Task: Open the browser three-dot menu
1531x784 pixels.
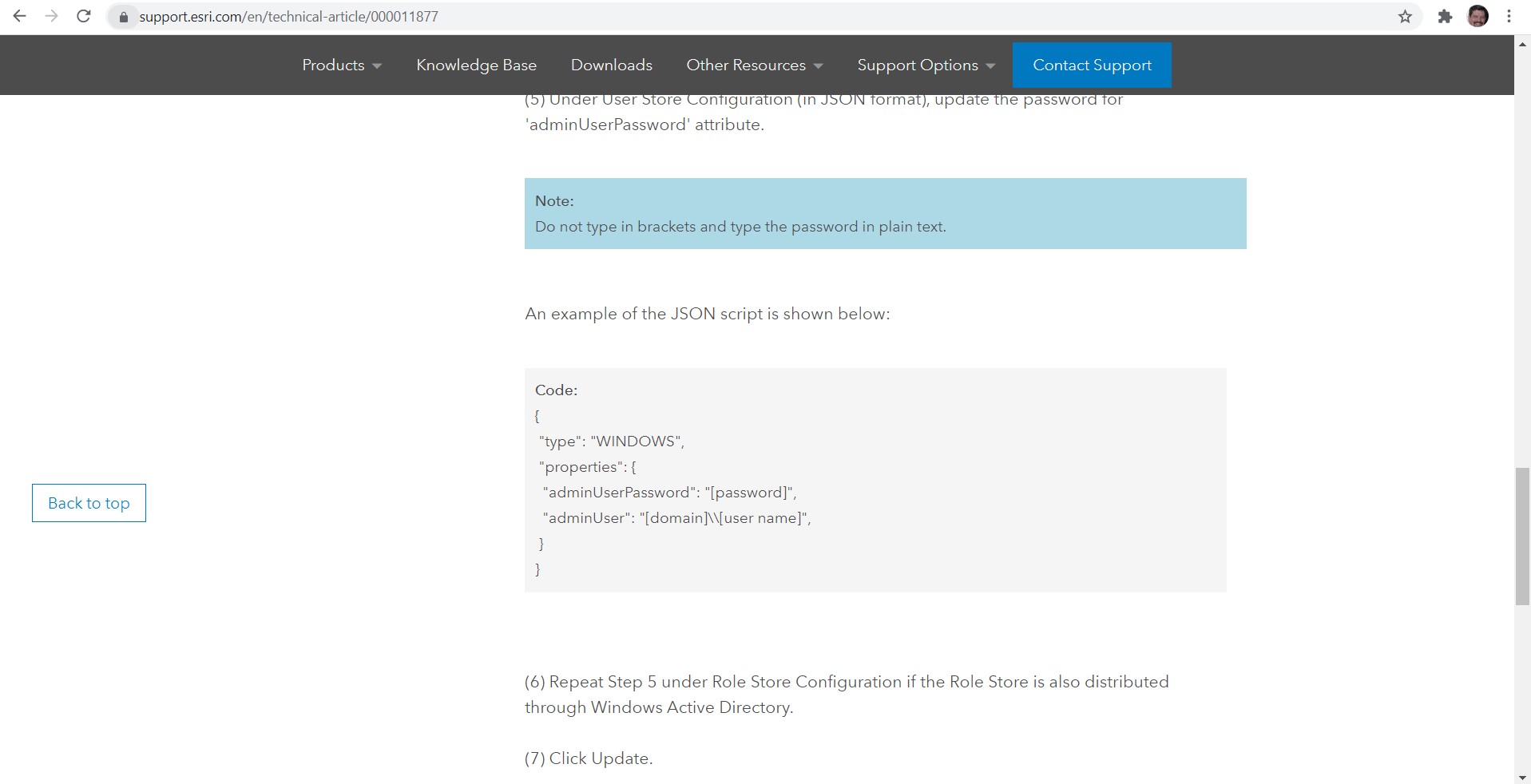Action: pos(1509,16)
